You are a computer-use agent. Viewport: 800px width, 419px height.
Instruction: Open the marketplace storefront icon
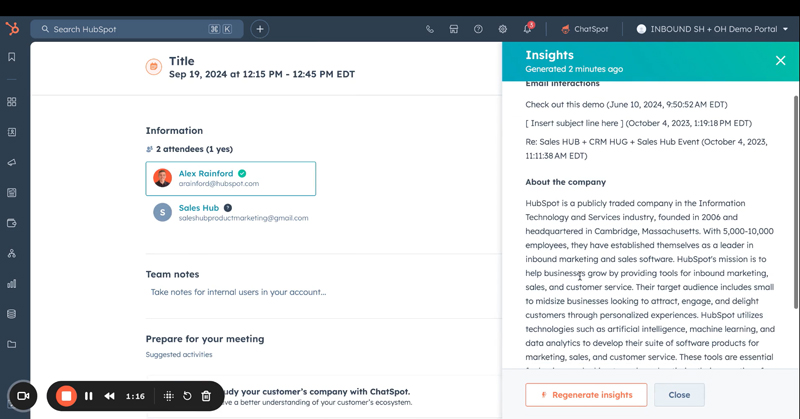click(454, 29)
